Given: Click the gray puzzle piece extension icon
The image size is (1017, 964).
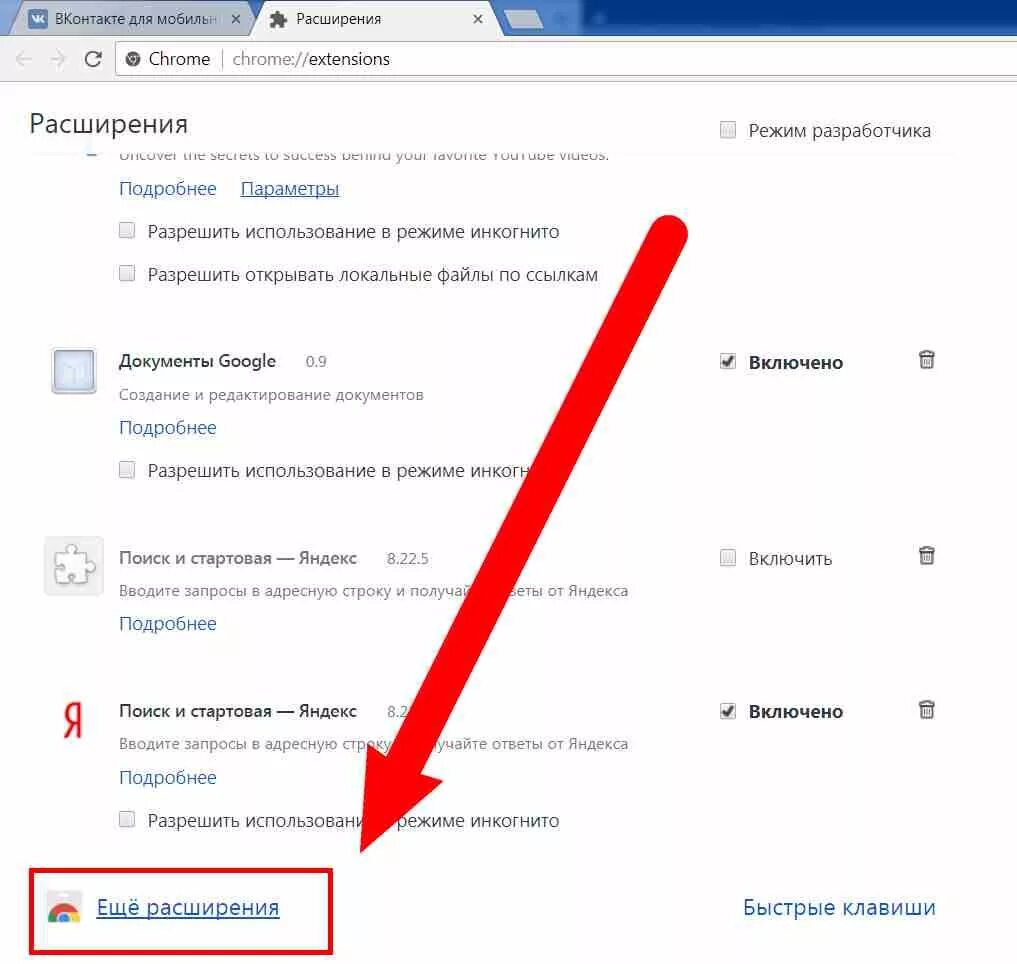Looking at the screenshot, I should (x=73, y=565).
